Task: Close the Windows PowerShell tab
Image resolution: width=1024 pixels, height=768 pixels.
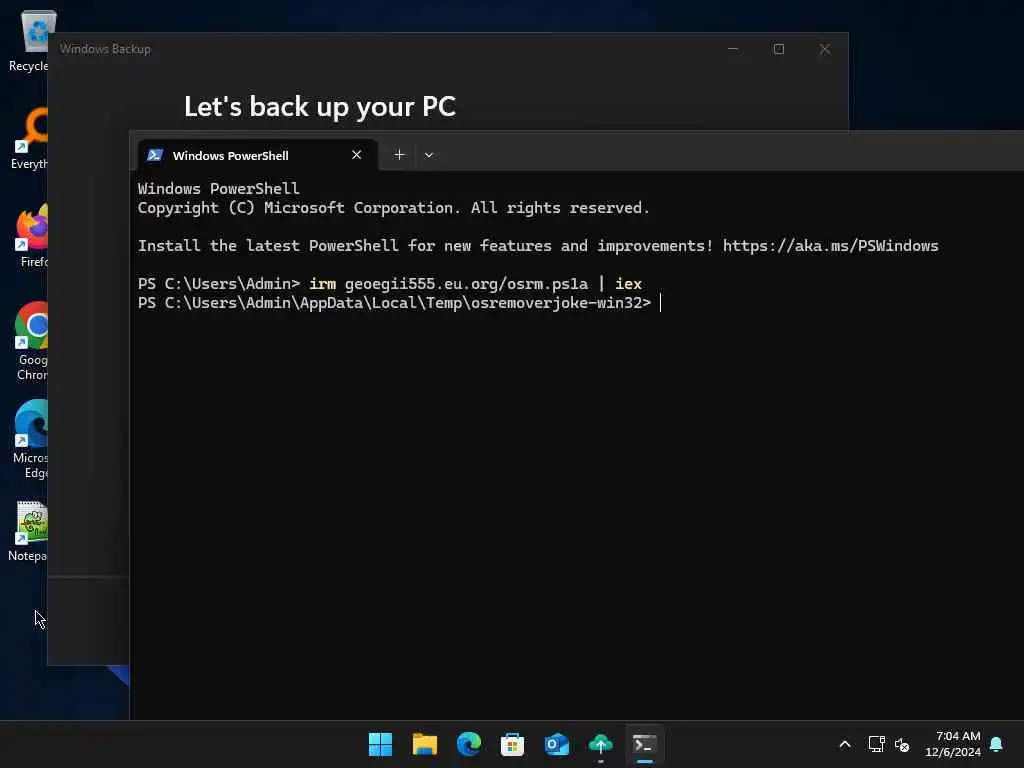Action: tap(357, 155)
